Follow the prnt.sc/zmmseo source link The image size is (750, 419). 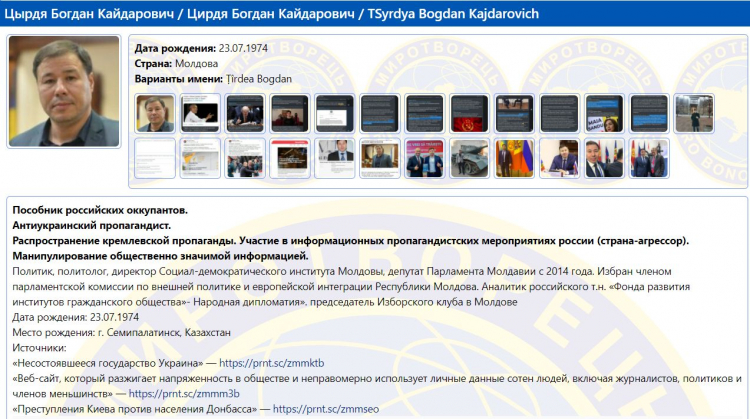(x=326, y=409)
